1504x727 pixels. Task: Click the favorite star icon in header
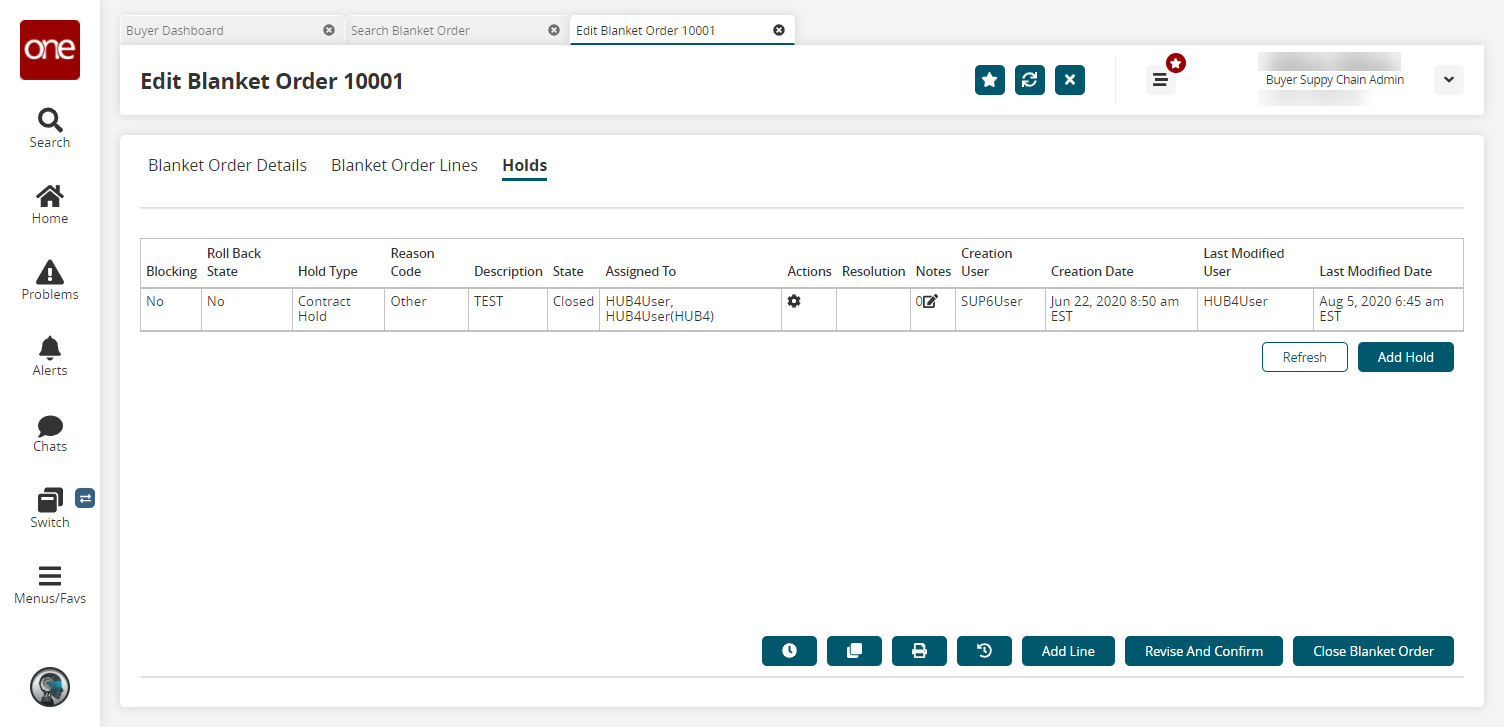point(989,80)
